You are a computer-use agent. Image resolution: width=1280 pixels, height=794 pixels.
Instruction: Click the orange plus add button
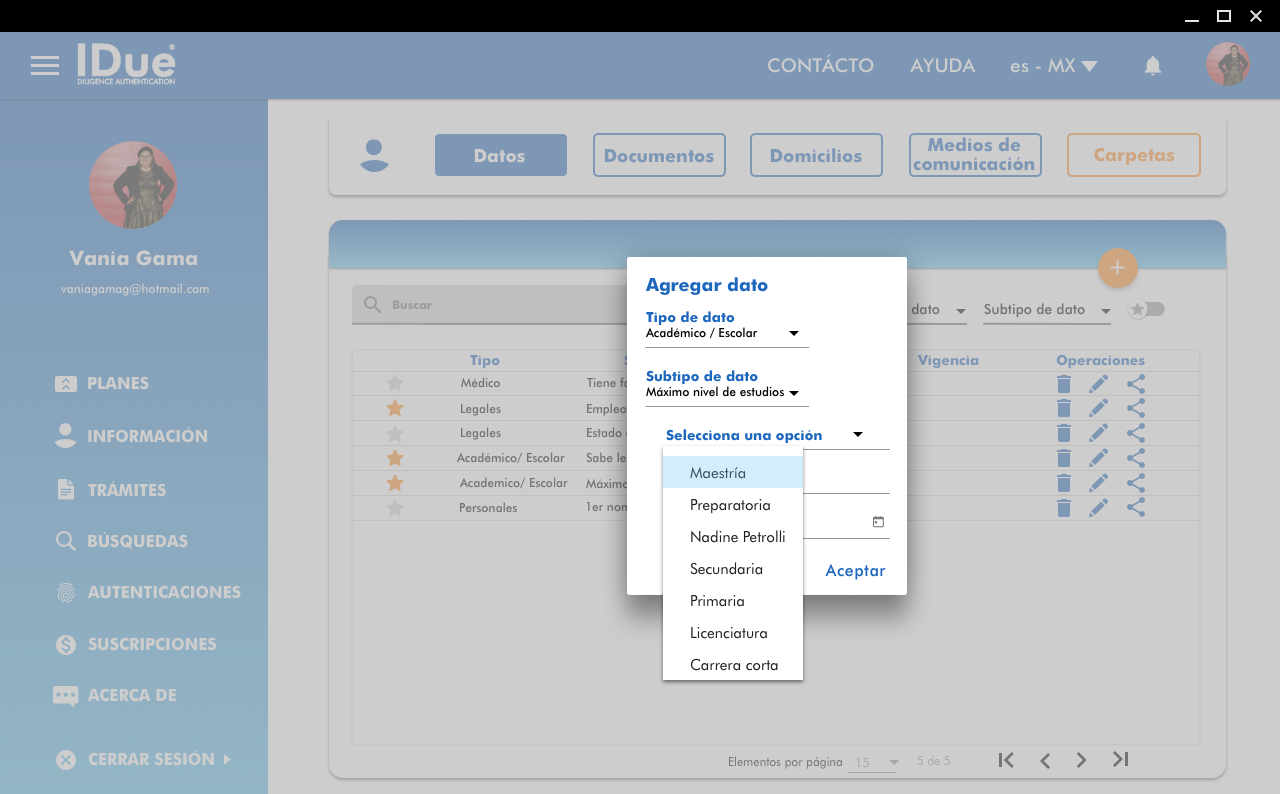point(1117,268)
